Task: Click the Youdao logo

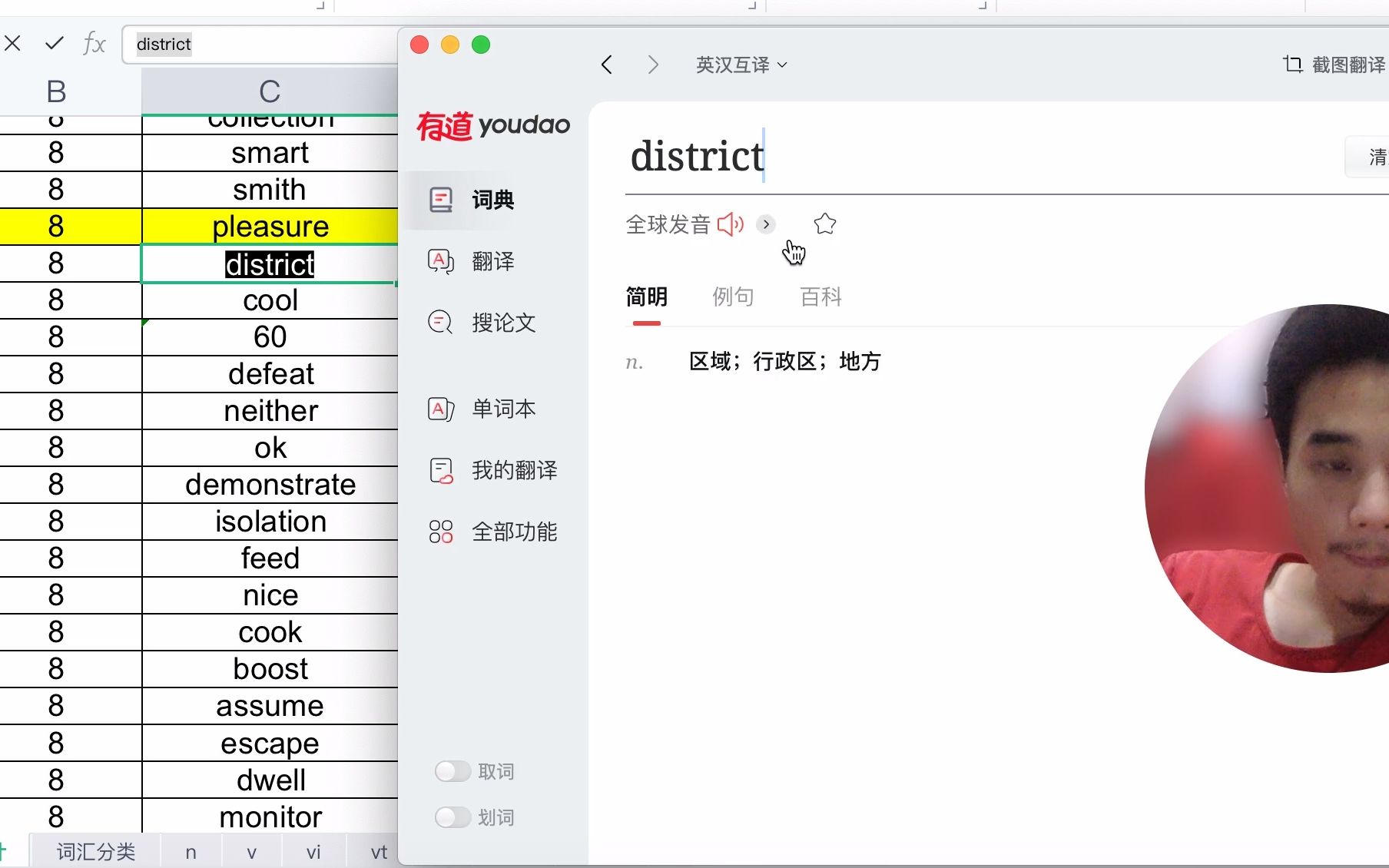Action: pyautogui.click(x=493, y=125)
